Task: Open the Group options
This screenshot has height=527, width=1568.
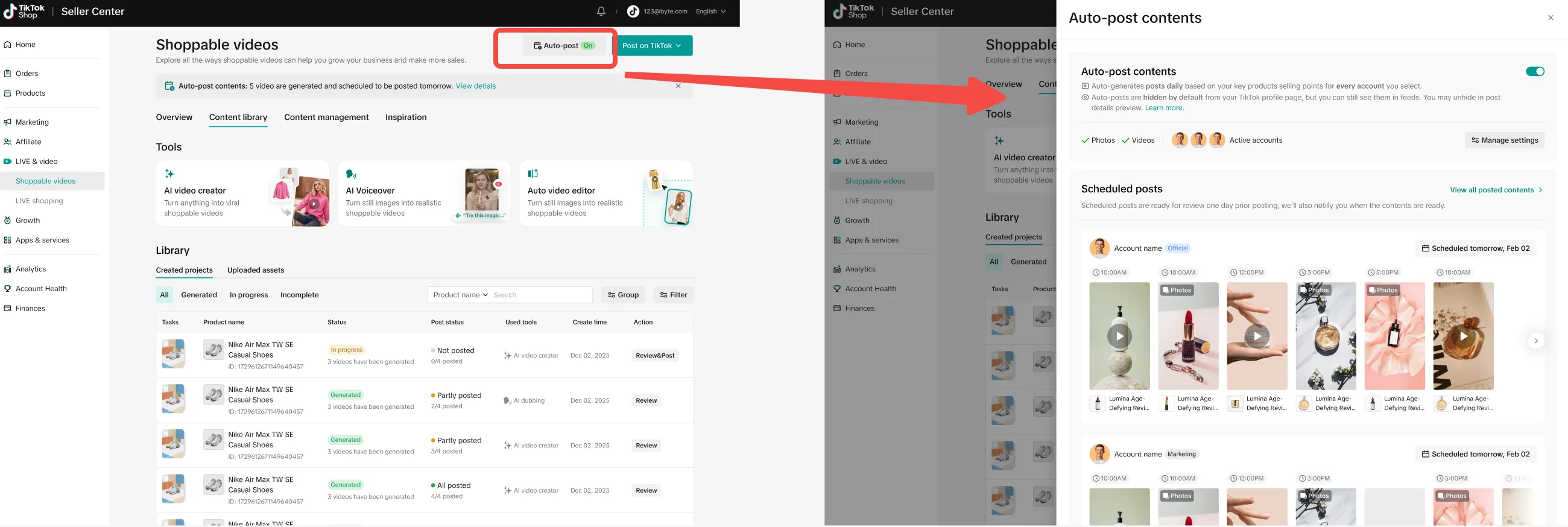Action: [624, 294]
